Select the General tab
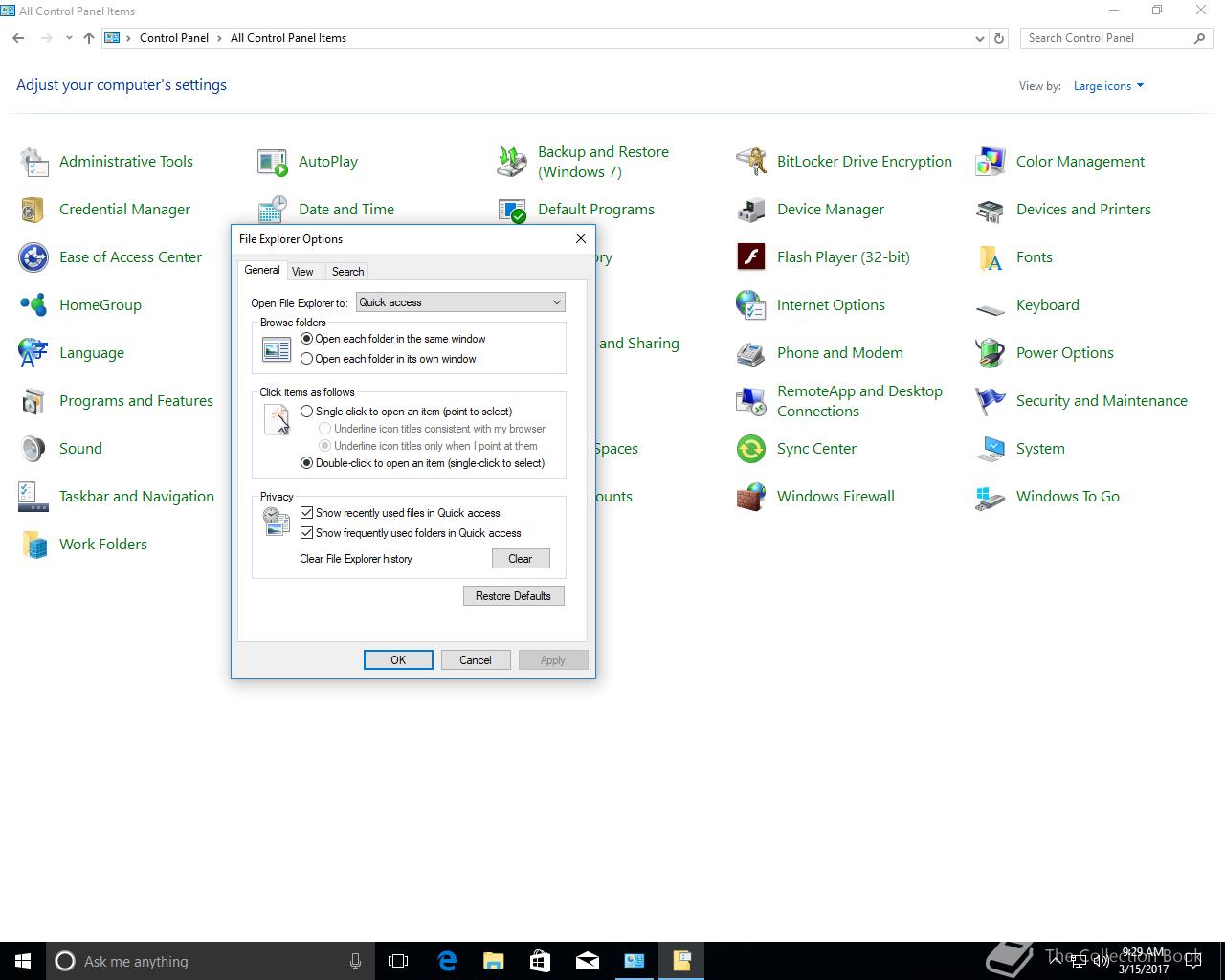This screenshot has width=1225, height=980. (x=262, y=270)
